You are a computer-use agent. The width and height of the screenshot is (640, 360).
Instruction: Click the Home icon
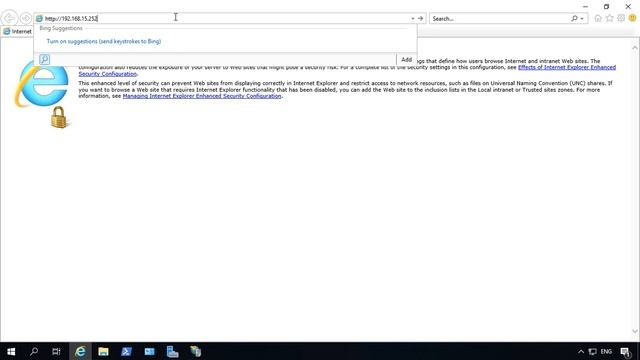[x=598, y=18]
